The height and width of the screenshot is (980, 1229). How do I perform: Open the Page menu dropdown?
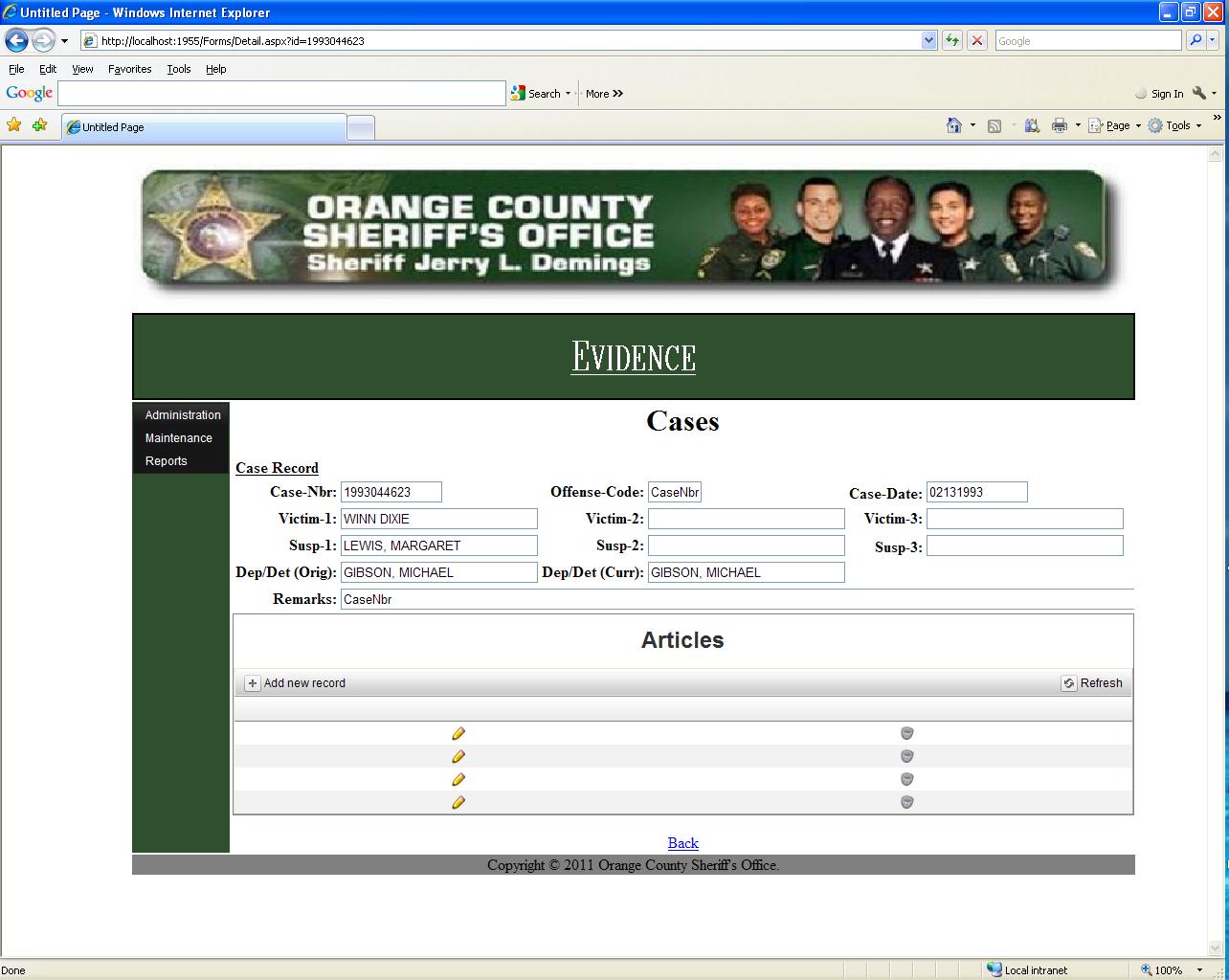(1116, 125)
